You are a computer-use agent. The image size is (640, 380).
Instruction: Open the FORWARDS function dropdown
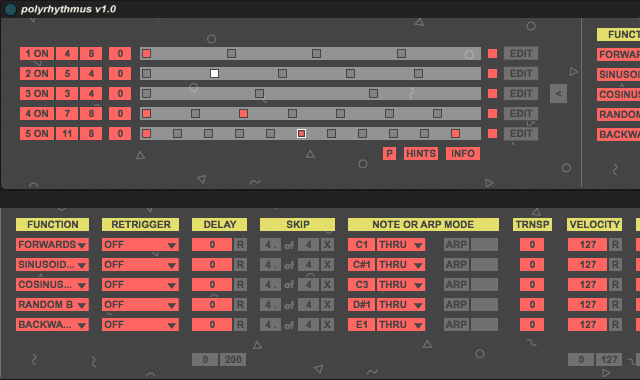coord(52,244)
